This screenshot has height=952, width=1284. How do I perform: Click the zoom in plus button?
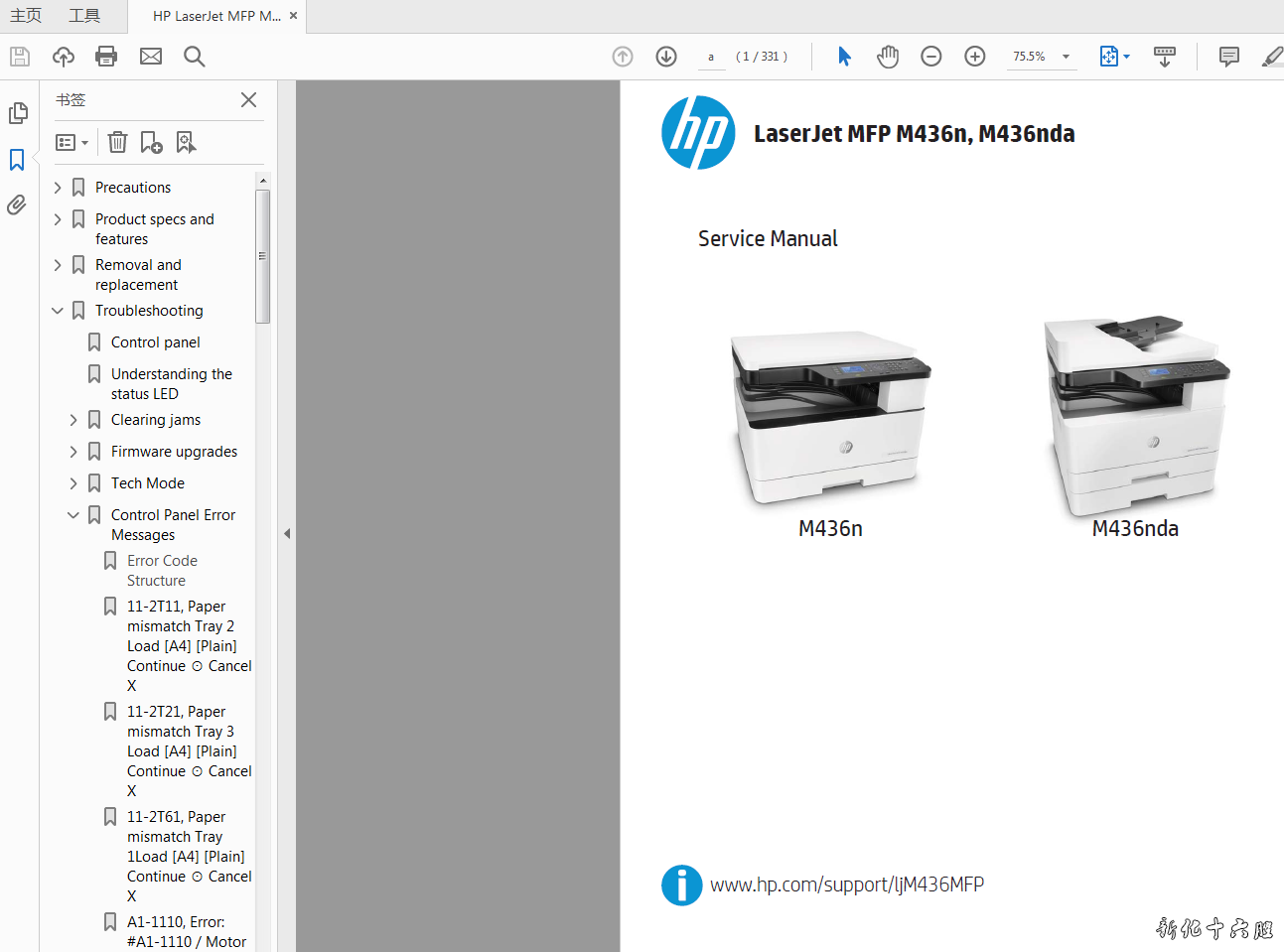coord(975,57)
